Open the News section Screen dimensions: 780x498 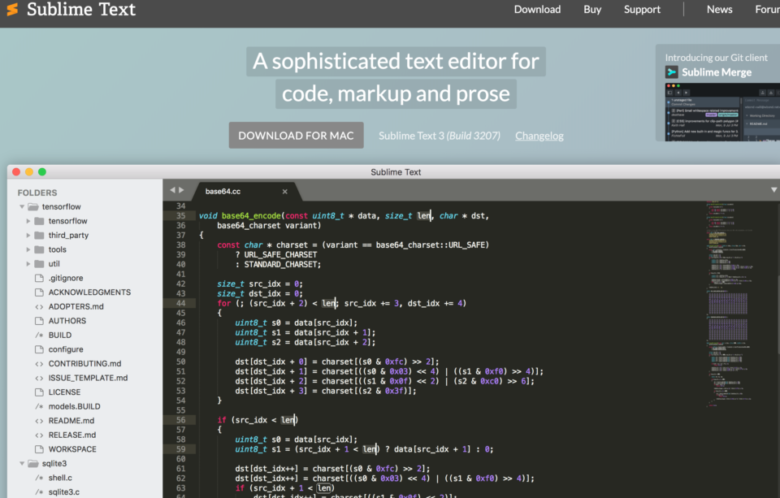719,9
